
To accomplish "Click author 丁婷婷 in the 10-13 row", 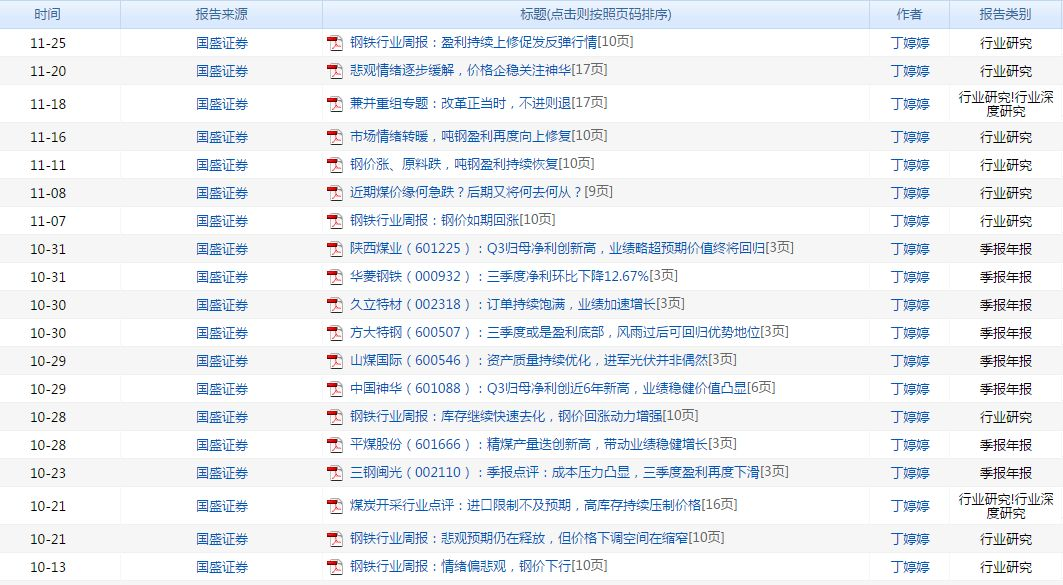I will tap(910, 567).
